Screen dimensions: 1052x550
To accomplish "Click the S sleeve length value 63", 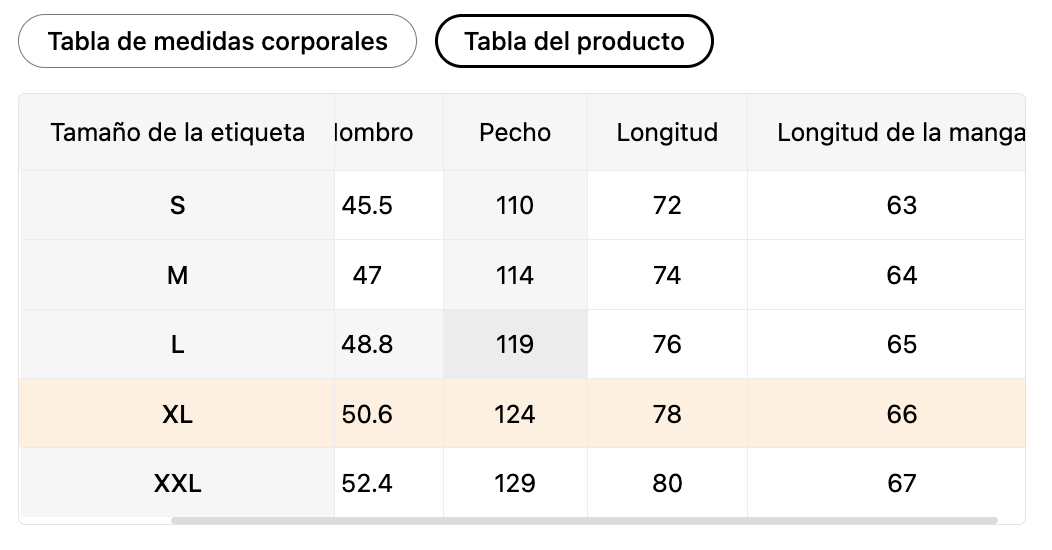I will coord(901,205).
